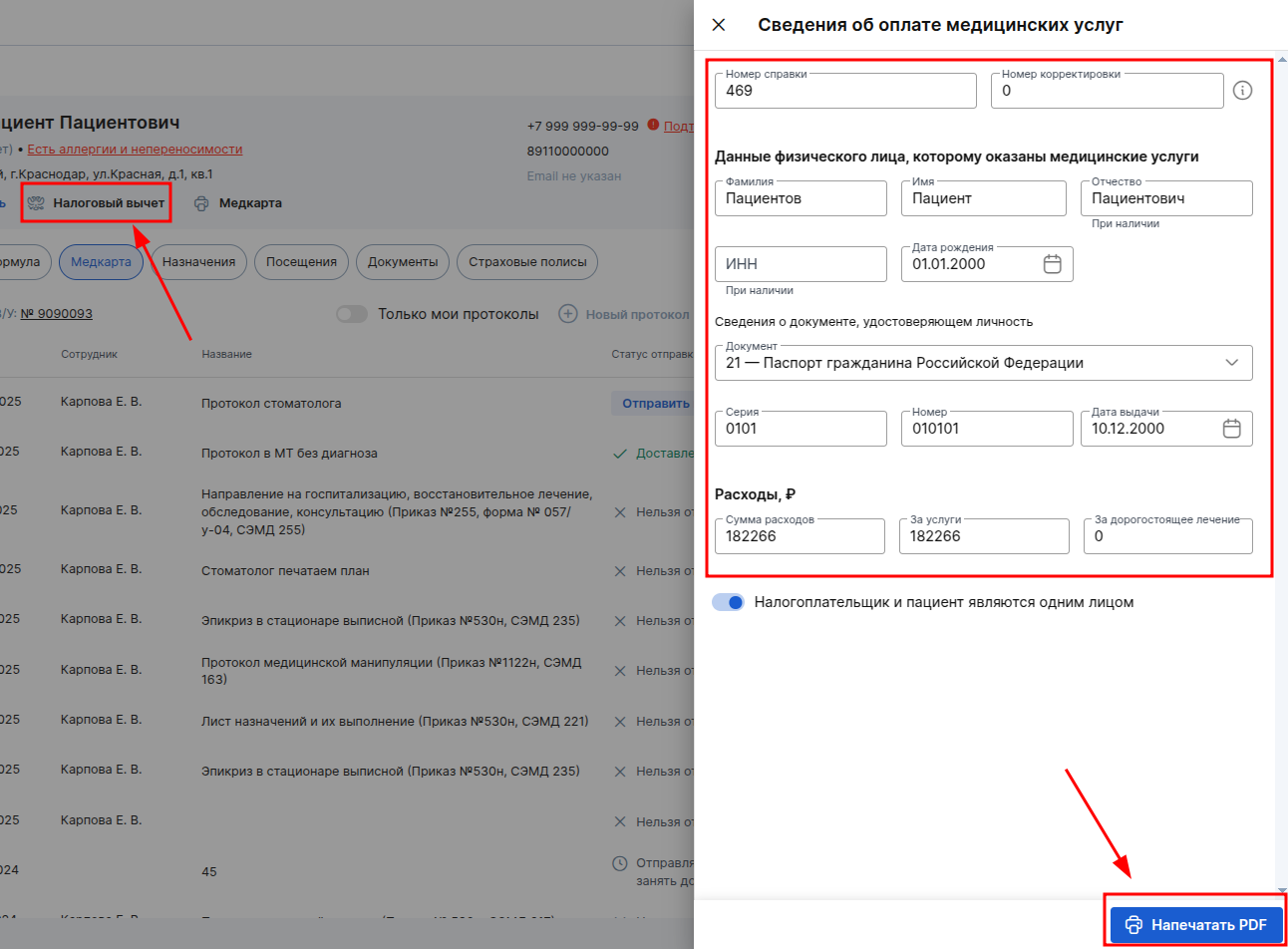The image size is (1288, 949).
Task: Click the Налоговый вычет icon
Action: [36, 203]
